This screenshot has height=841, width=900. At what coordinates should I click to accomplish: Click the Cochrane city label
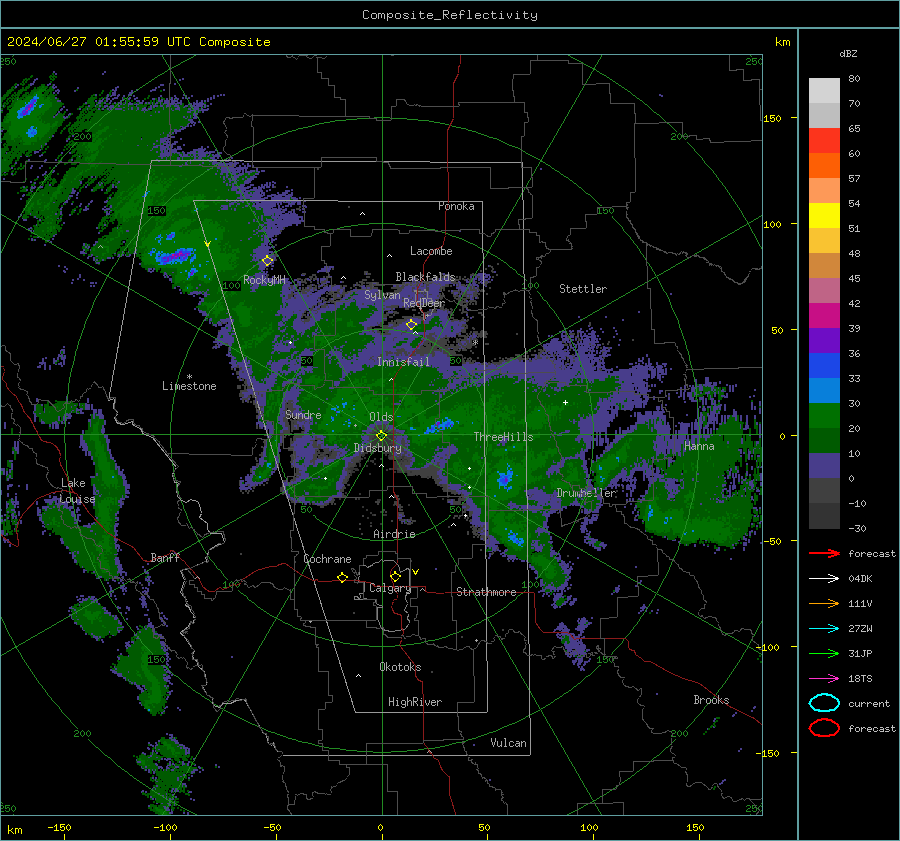(327, 559)
